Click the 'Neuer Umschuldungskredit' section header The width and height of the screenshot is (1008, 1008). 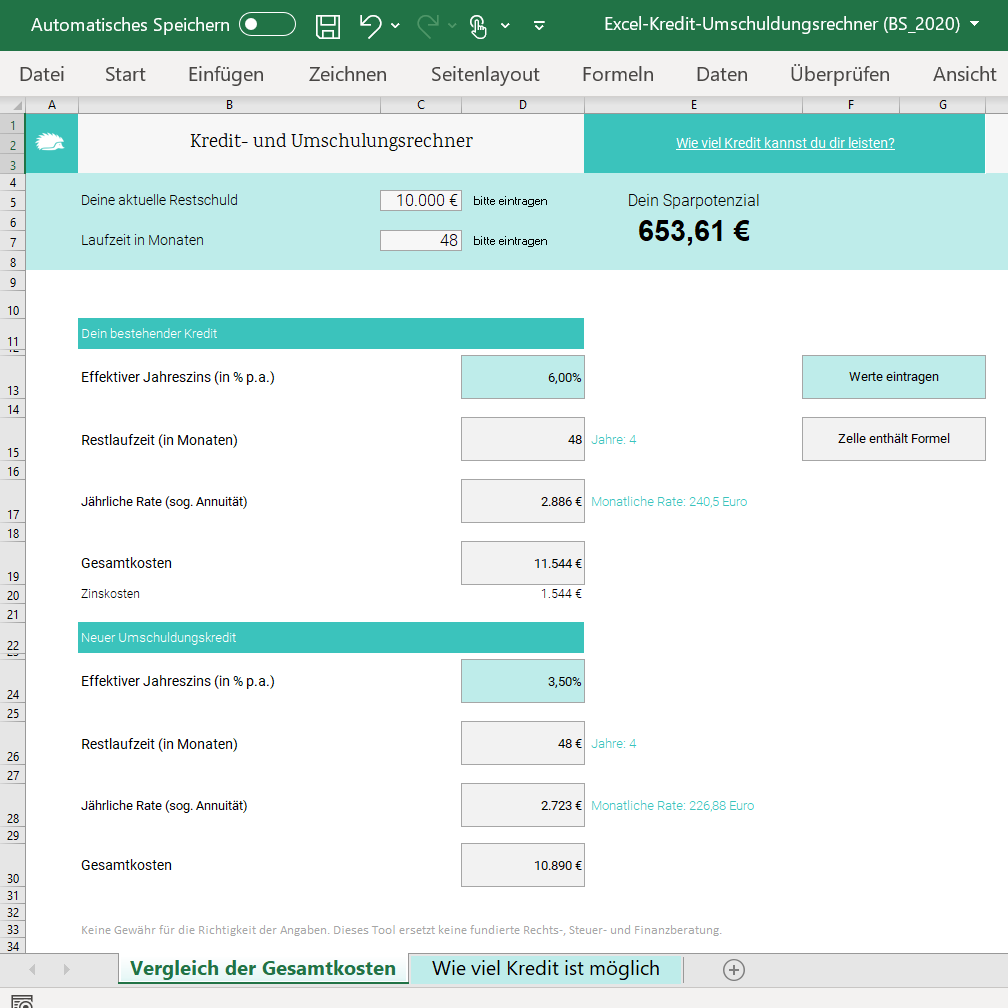click(x=331, y=638)
